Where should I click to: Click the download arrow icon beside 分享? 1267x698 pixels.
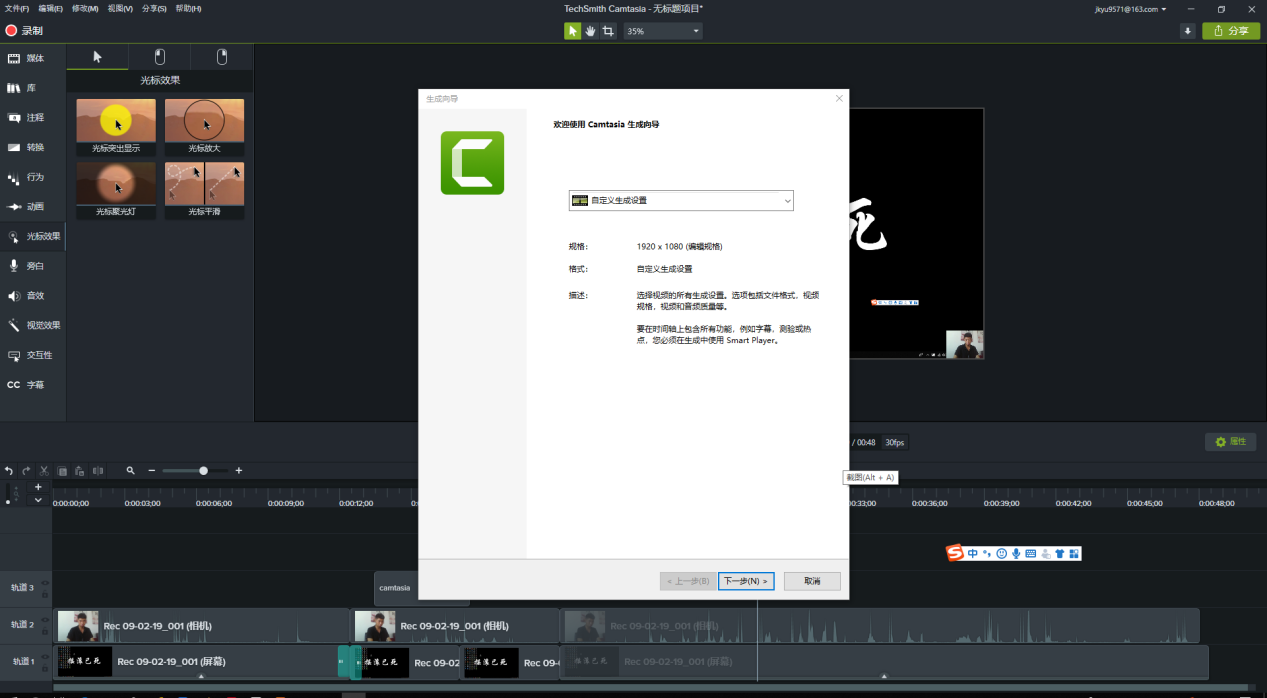pos(1188,31)
